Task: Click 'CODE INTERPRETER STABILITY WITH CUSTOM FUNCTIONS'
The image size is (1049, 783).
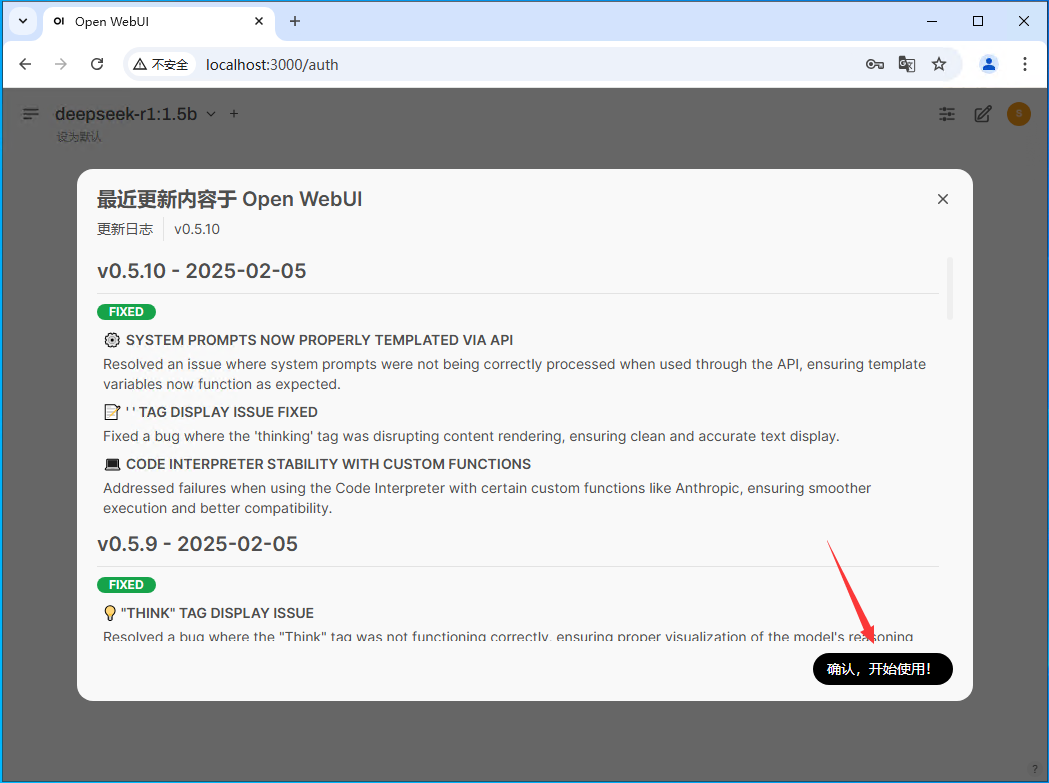Action: (328, 464)
